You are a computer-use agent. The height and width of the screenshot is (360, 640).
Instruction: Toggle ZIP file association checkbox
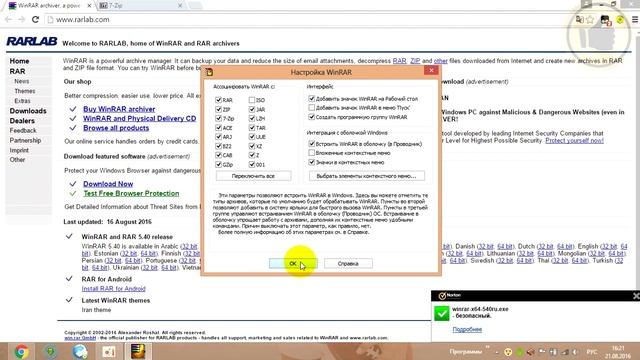coord(218,109)
